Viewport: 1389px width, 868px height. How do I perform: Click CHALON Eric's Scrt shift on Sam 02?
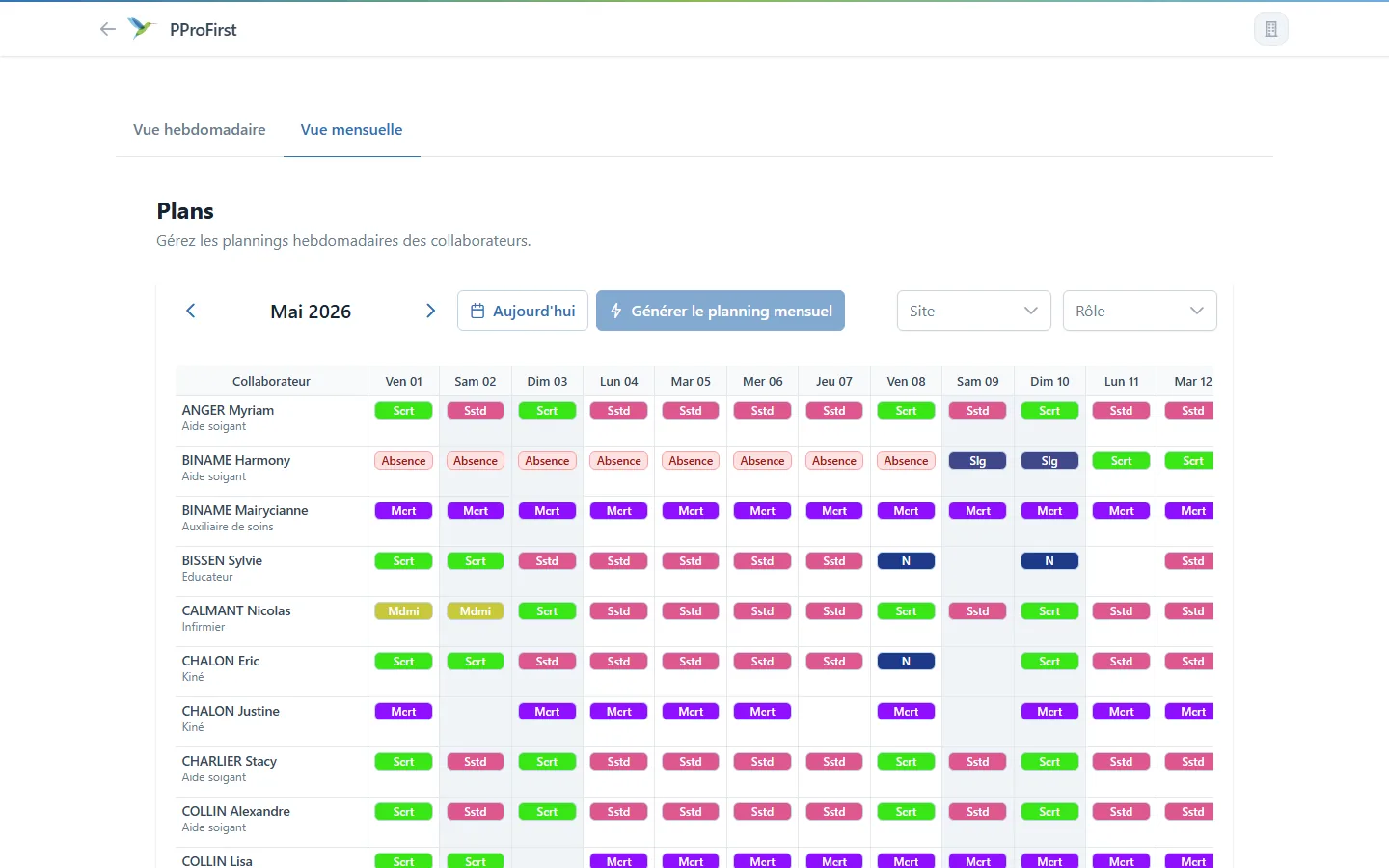pos(476,662)
